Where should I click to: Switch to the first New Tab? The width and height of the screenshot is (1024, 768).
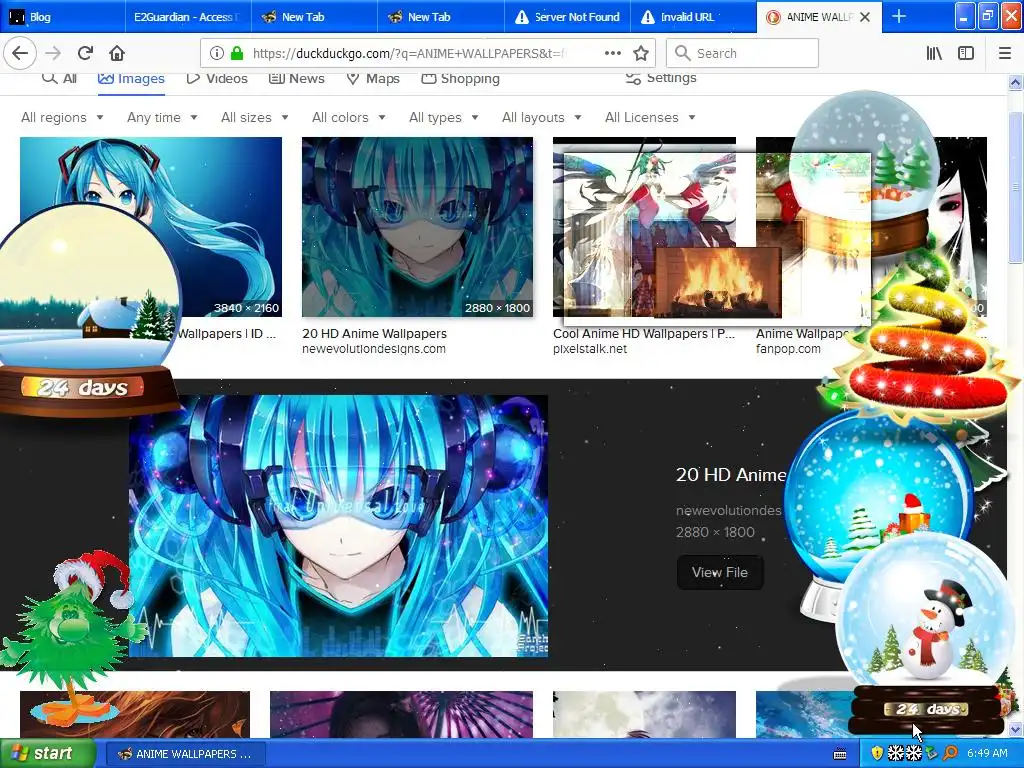point(313,17)
